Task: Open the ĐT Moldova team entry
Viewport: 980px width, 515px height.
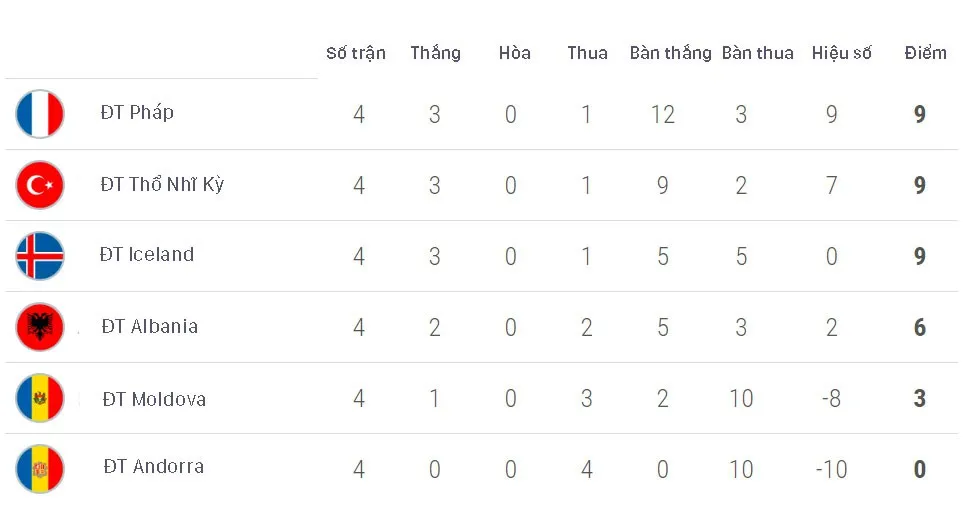Action: [154, 399]
